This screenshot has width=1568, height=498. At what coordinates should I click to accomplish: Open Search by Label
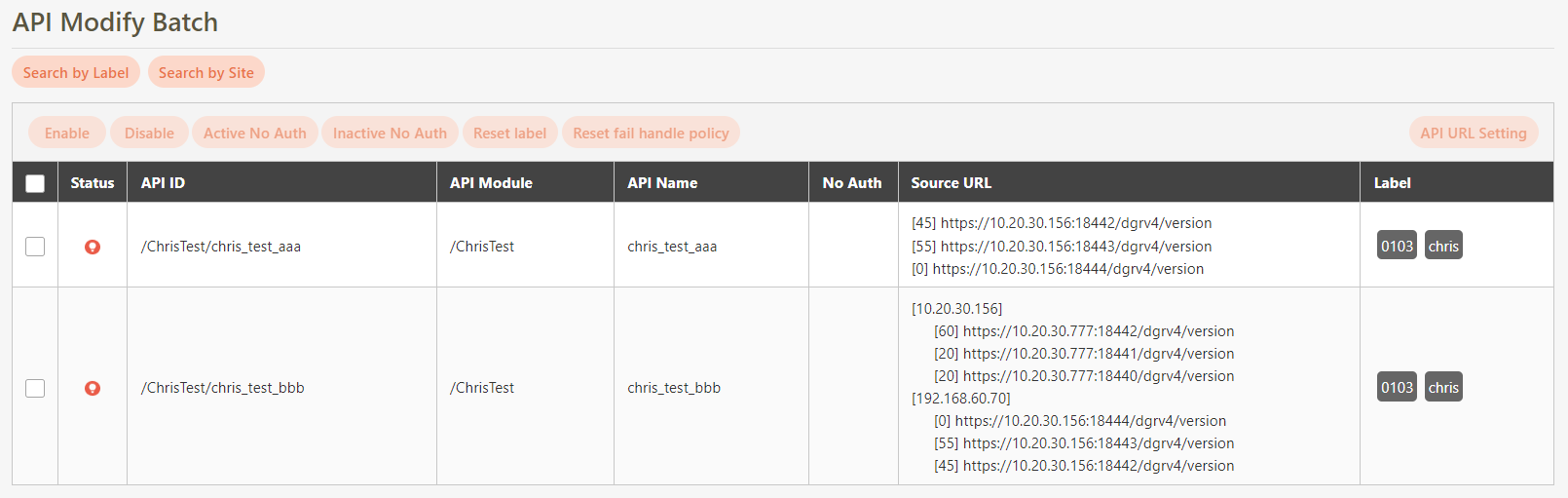tap(76, 72)
